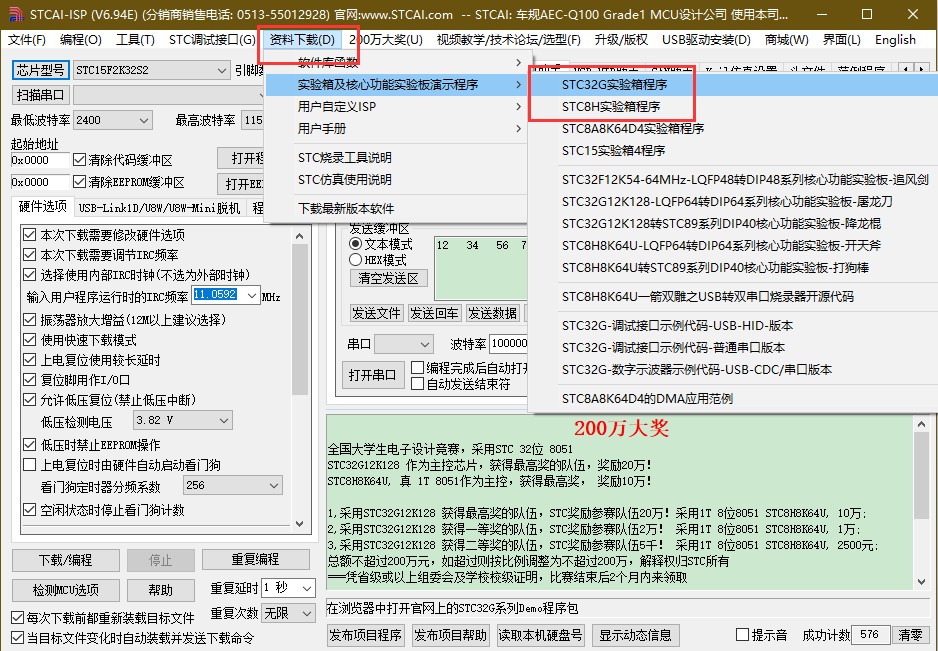The height and width of the screenshot is (651, 938).
Task: Open STC仿真使用说明 menu entry
Action: [395, 180]
